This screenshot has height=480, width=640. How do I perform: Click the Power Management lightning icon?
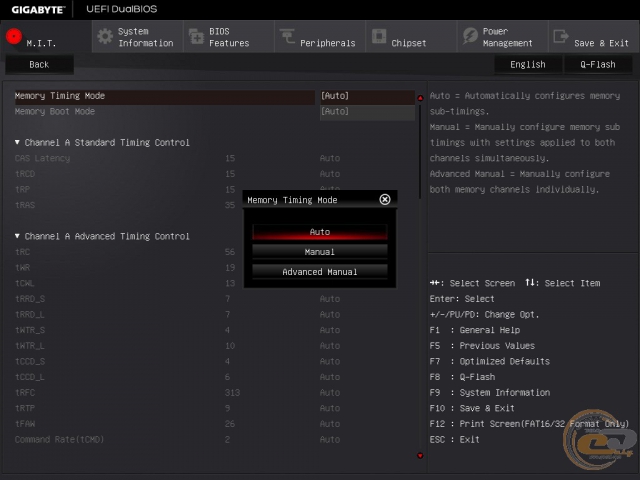470,36
